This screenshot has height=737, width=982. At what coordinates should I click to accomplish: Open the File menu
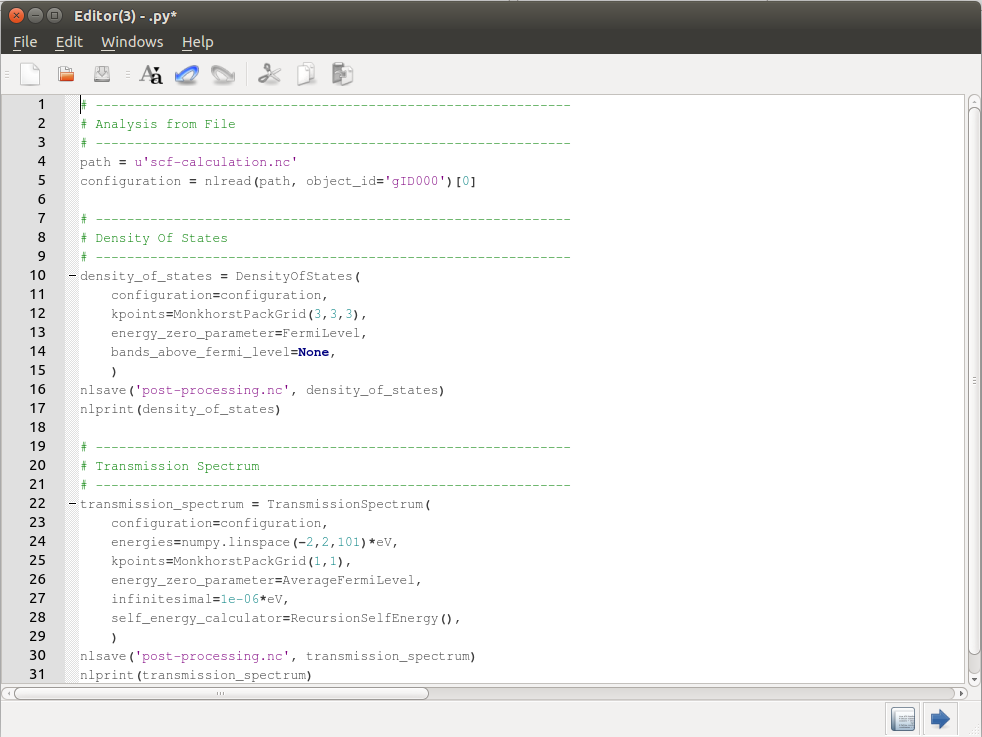click(x=25, y=42)
